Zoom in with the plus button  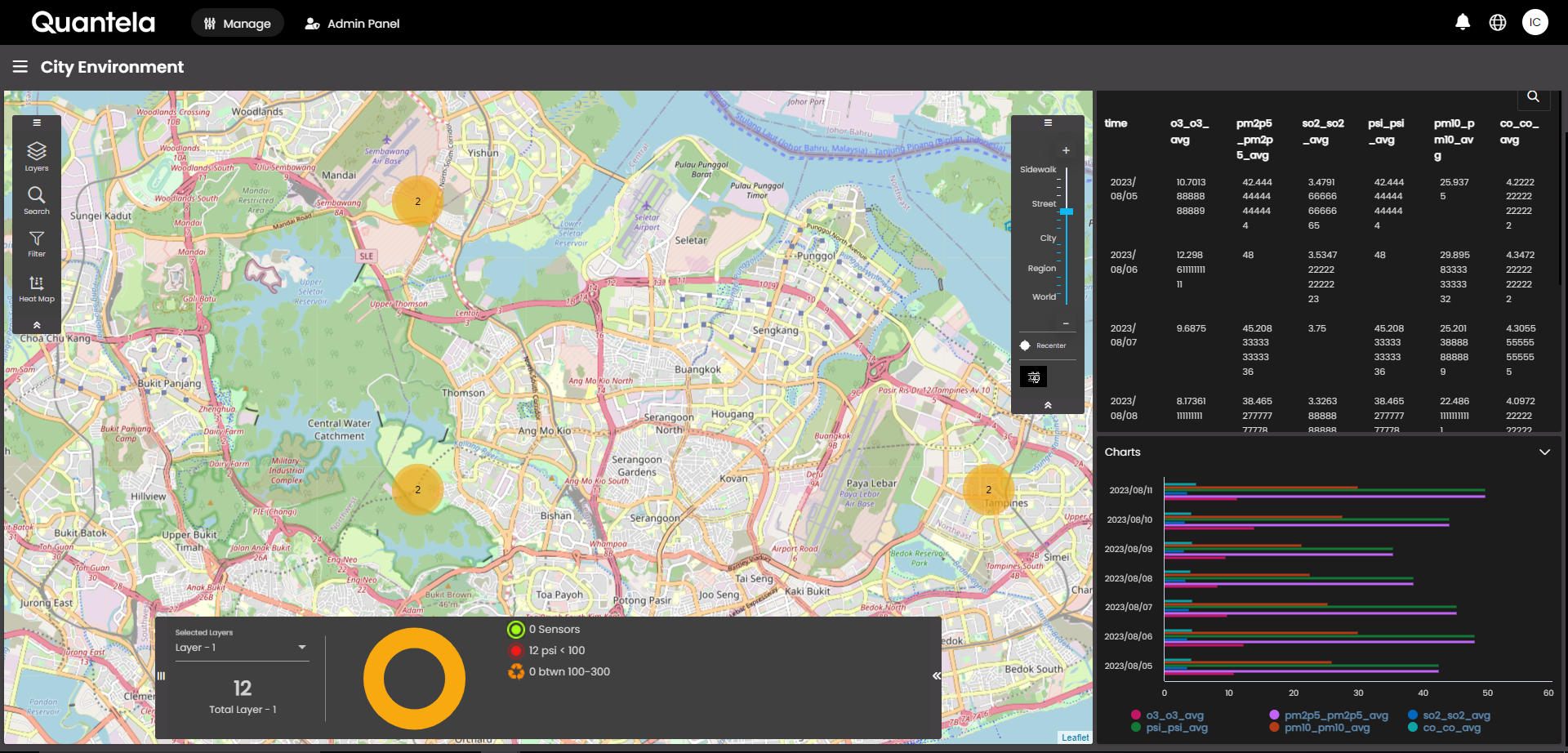click(1066, 150)
